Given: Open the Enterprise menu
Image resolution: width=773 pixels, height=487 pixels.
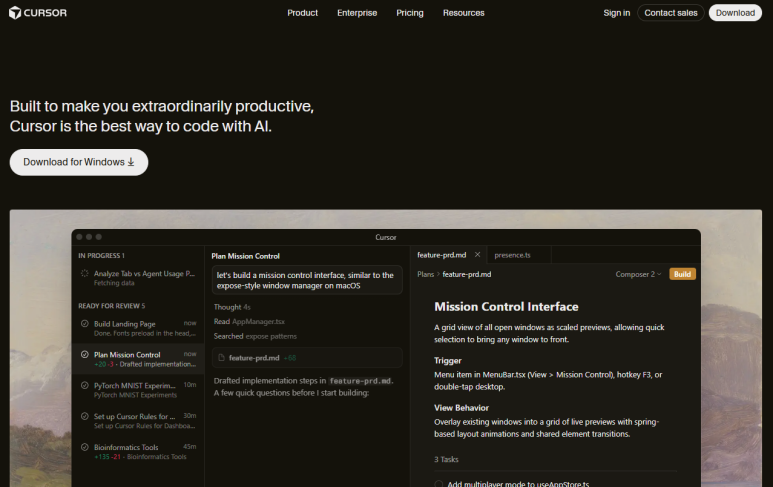Looking at the screenshot, I should (x=357, y=13).
